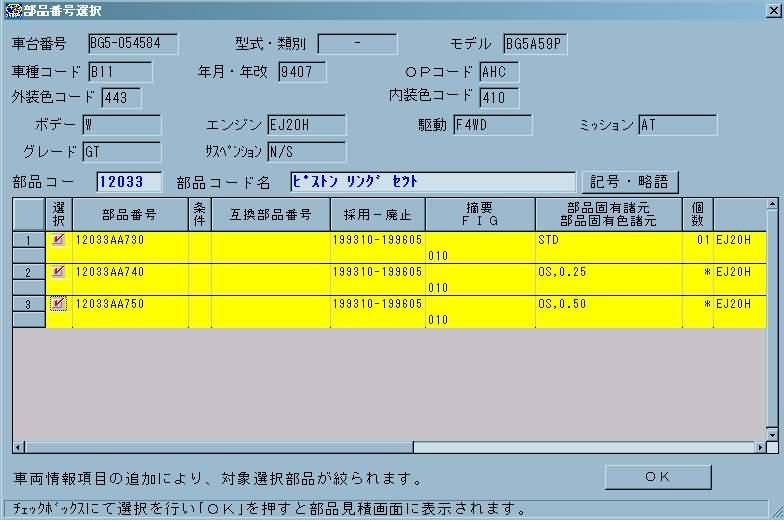Screen dimensions: 784x520
Task: Click 199310-199605 in row 2
Action: click(x=378, y=272)
